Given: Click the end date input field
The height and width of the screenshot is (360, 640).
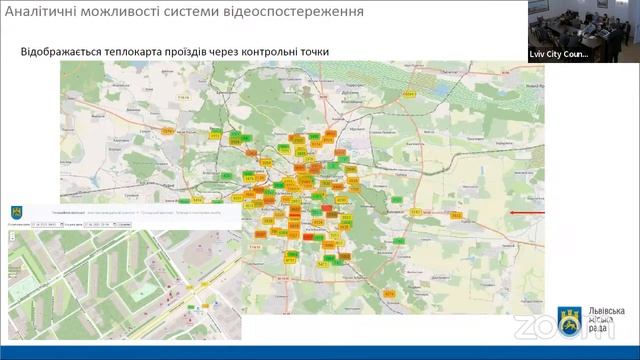Looking at the screenshot, I should (x=100, y=224).
